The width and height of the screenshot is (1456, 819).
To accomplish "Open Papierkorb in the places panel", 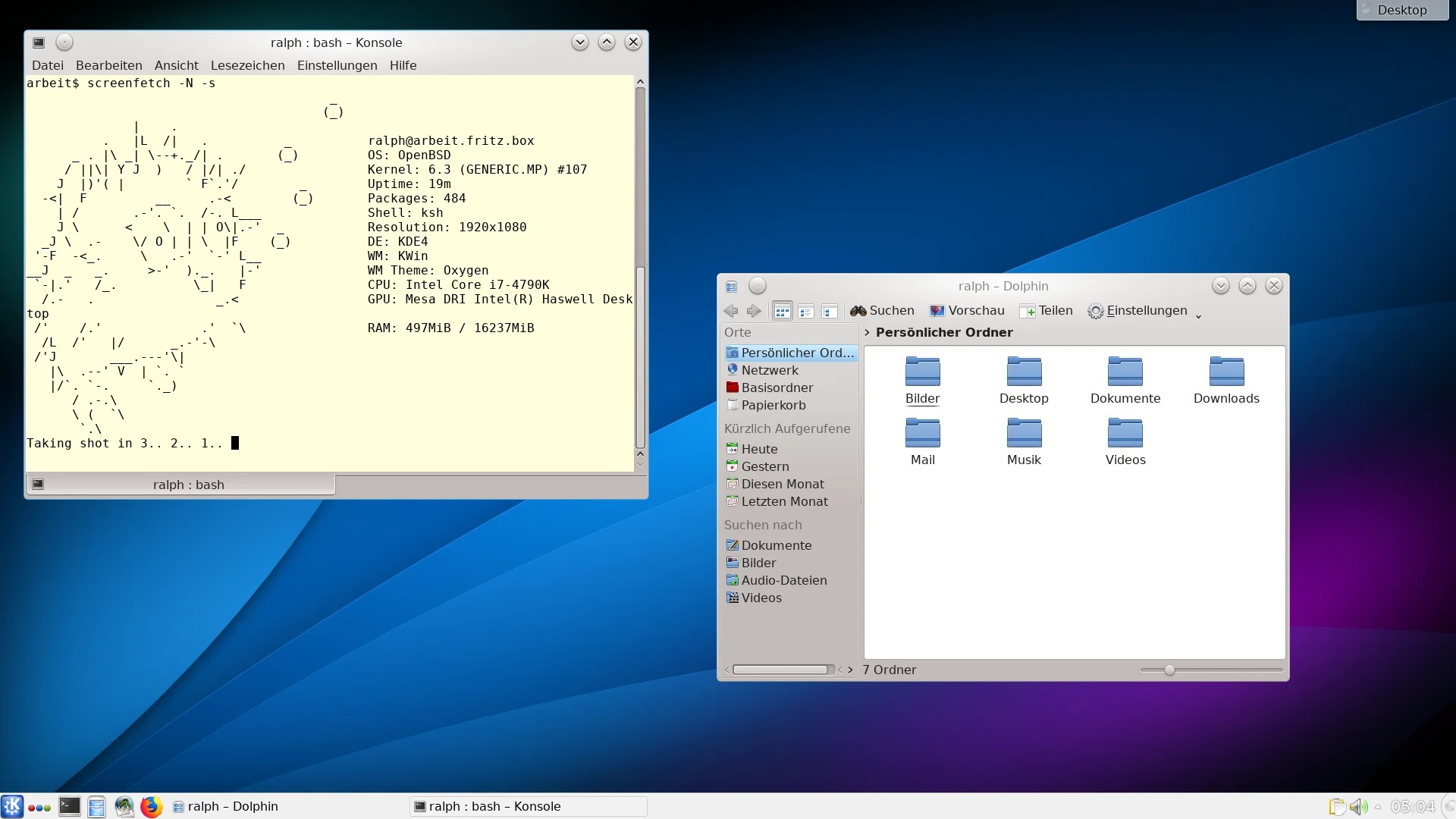I will coord(790,405).
